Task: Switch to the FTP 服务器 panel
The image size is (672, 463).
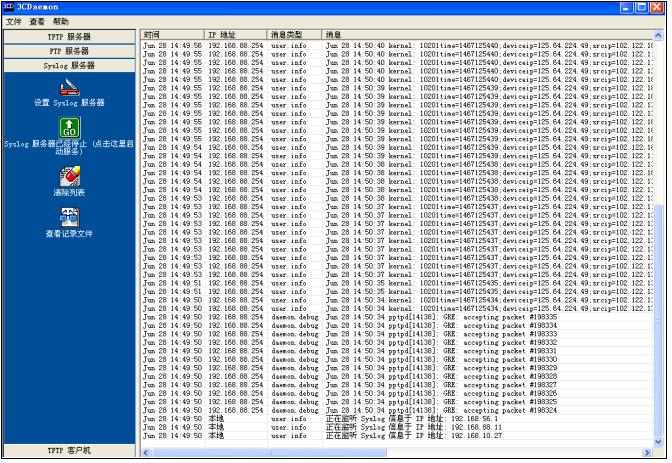Action: pyautogui.click(x=69, y=51)
